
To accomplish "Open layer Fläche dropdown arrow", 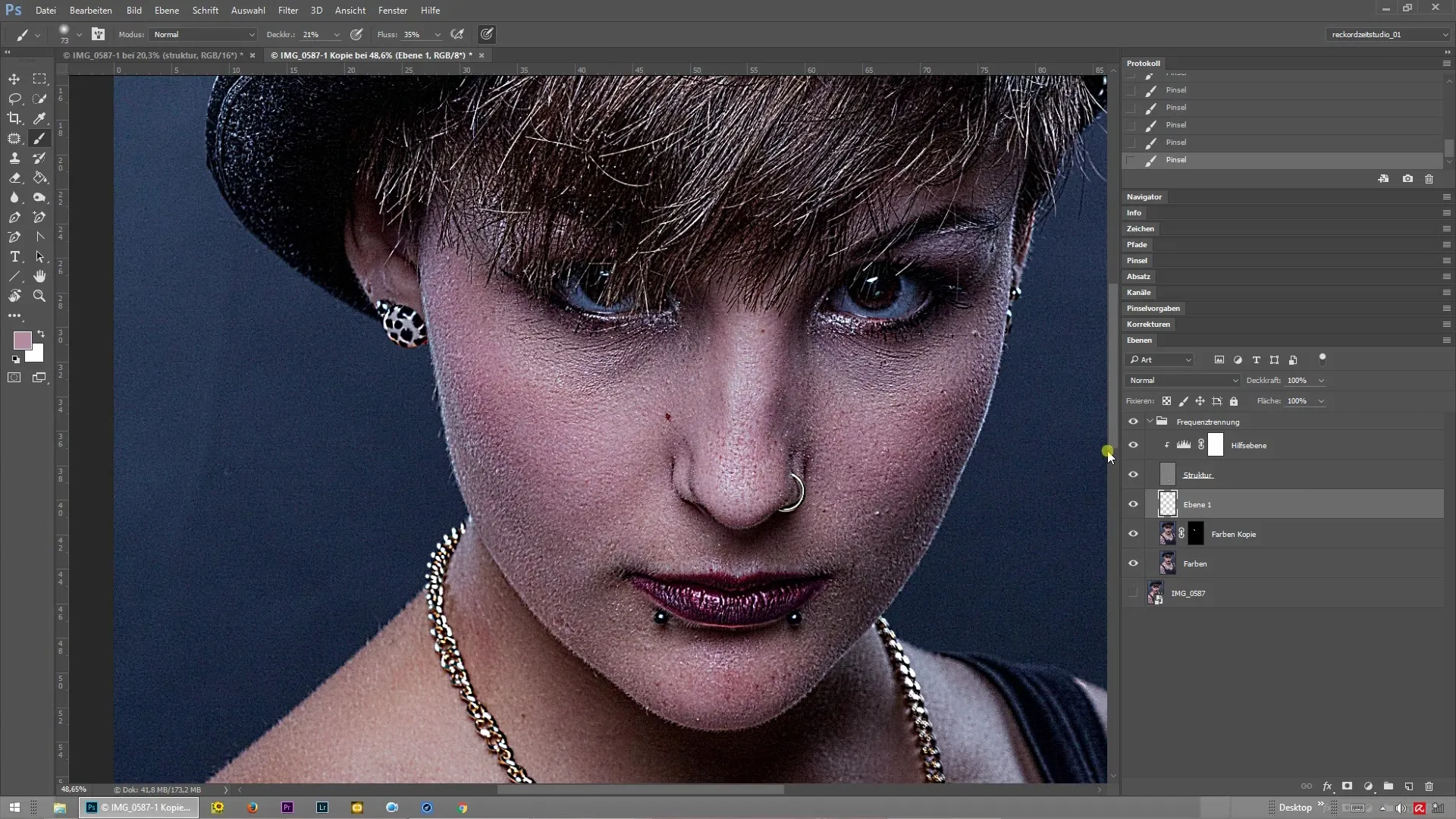I will pos(1321,401).
